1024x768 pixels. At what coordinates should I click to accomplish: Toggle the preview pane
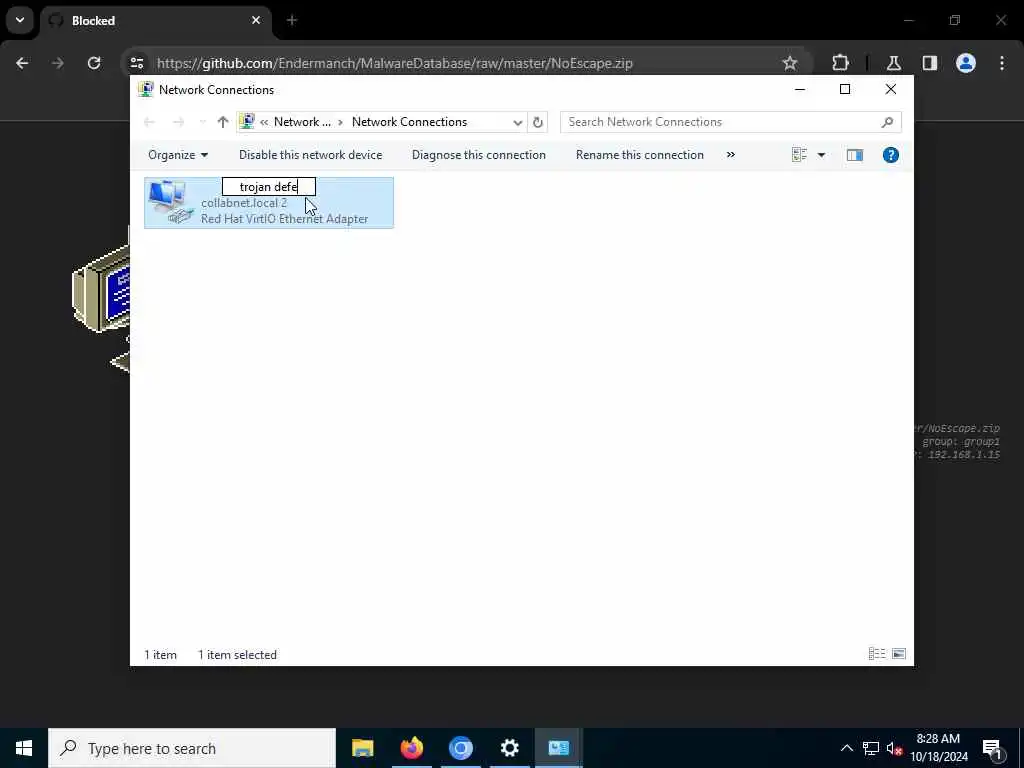854,155
